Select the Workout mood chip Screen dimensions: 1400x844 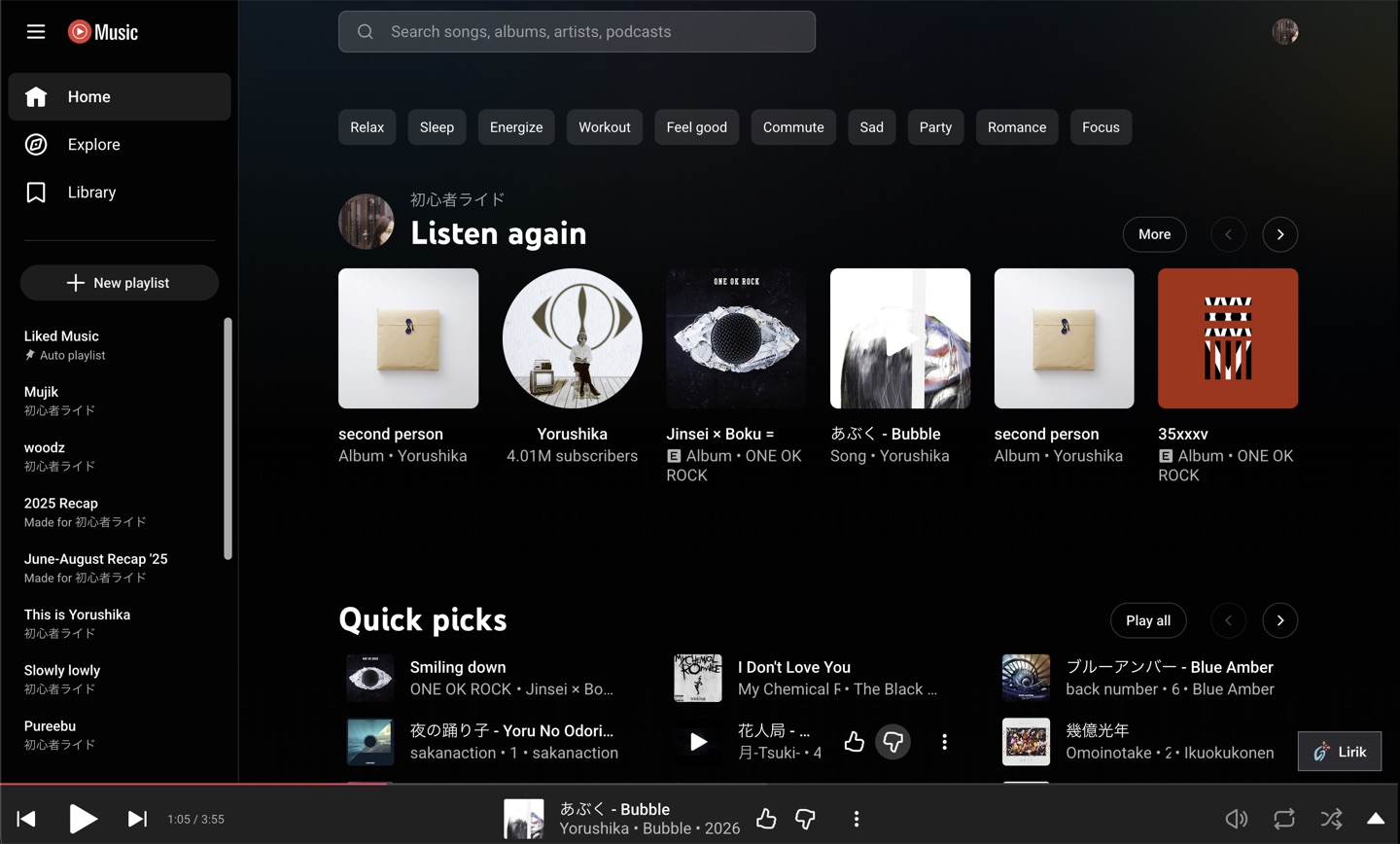pos(605,127)
